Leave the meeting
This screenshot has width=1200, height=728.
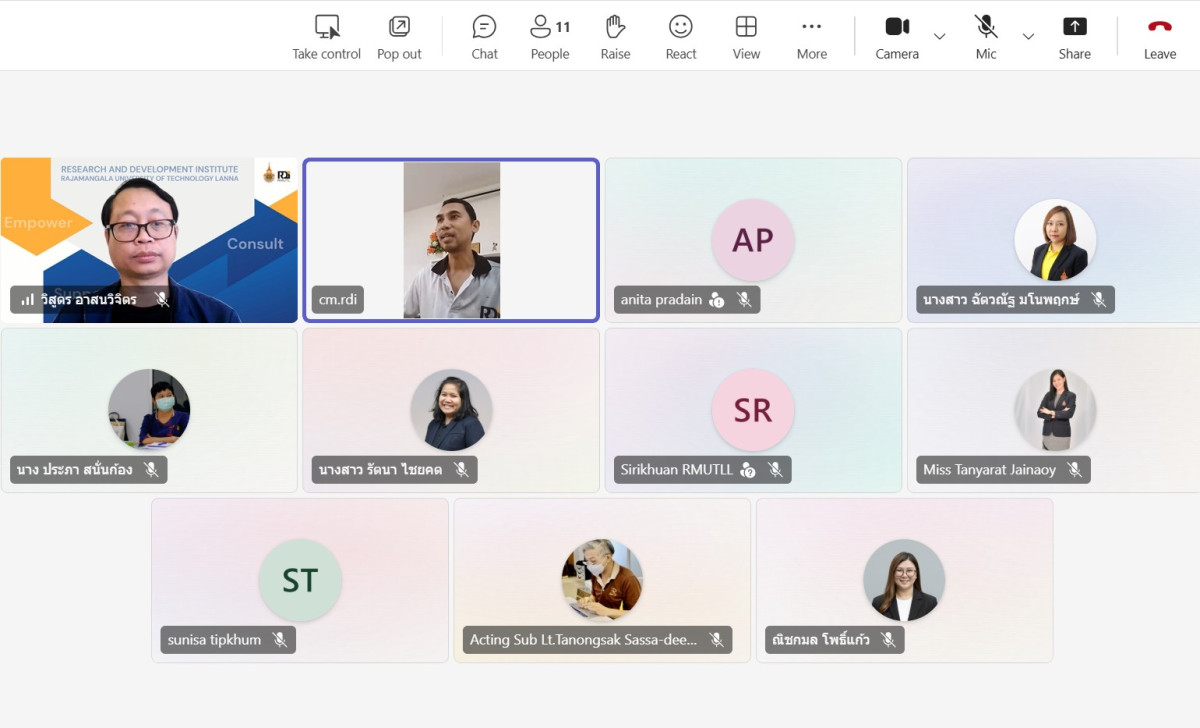[1159, 27]
